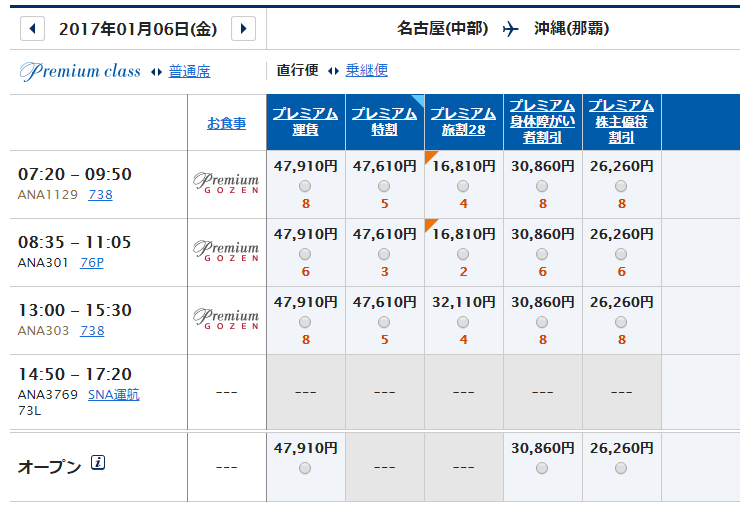748x511 pixels.
Task: Click Premium Gozen logo for ANA1129
Action: 226,183
